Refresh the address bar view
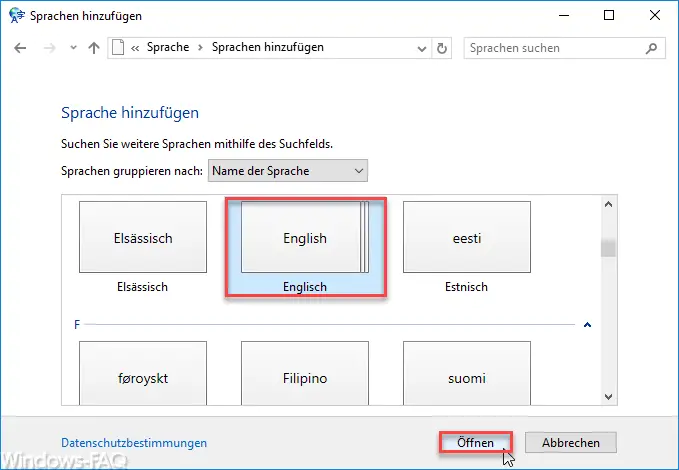The image size is (679, 470). [x=442, y=48]
